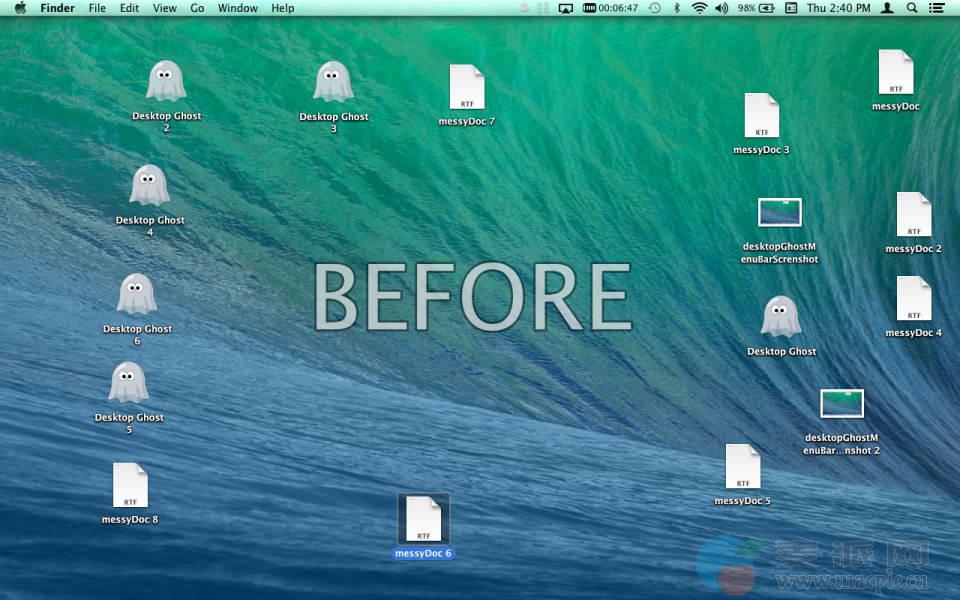
Task: Open the volume control in menu bar
Action: coord(721,8)
